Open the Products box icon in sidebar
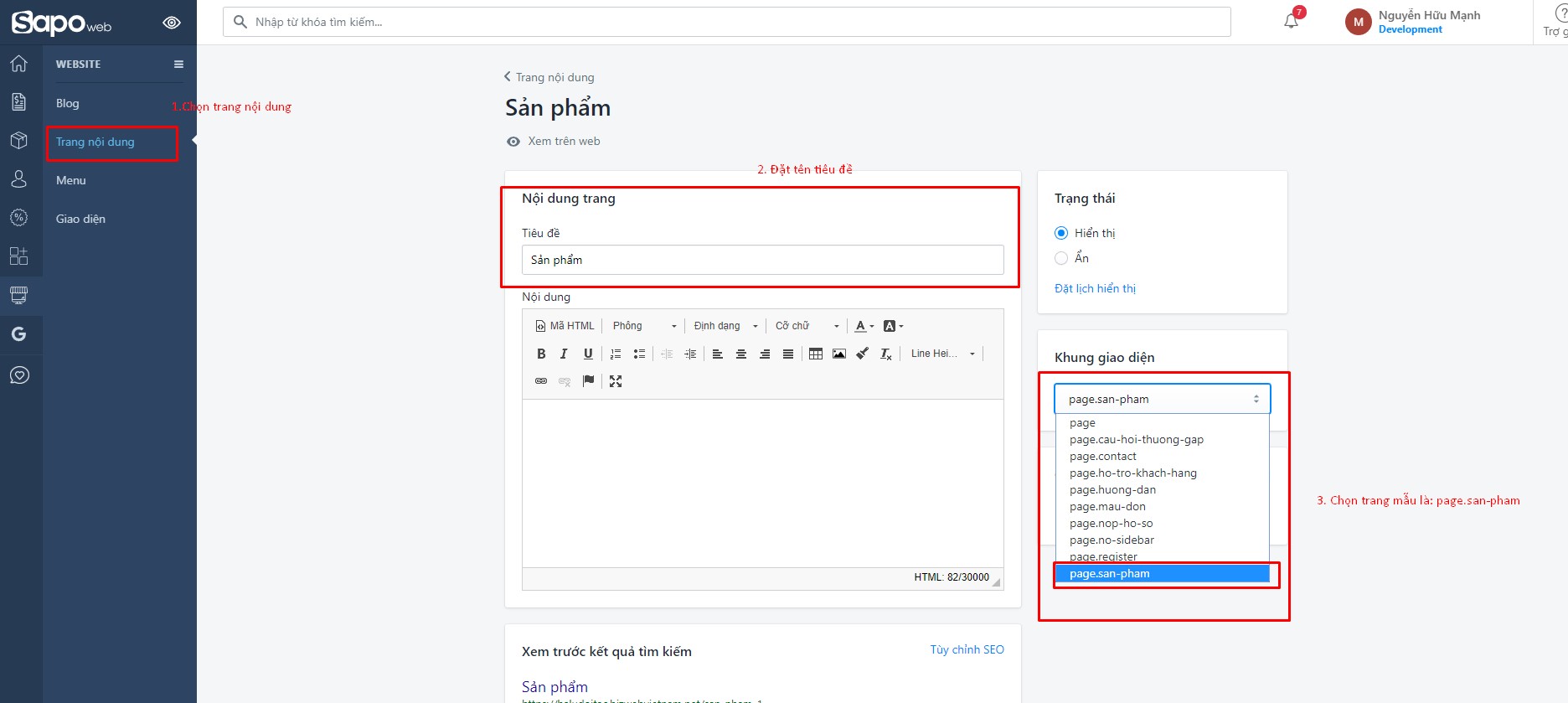 point(18,141)
